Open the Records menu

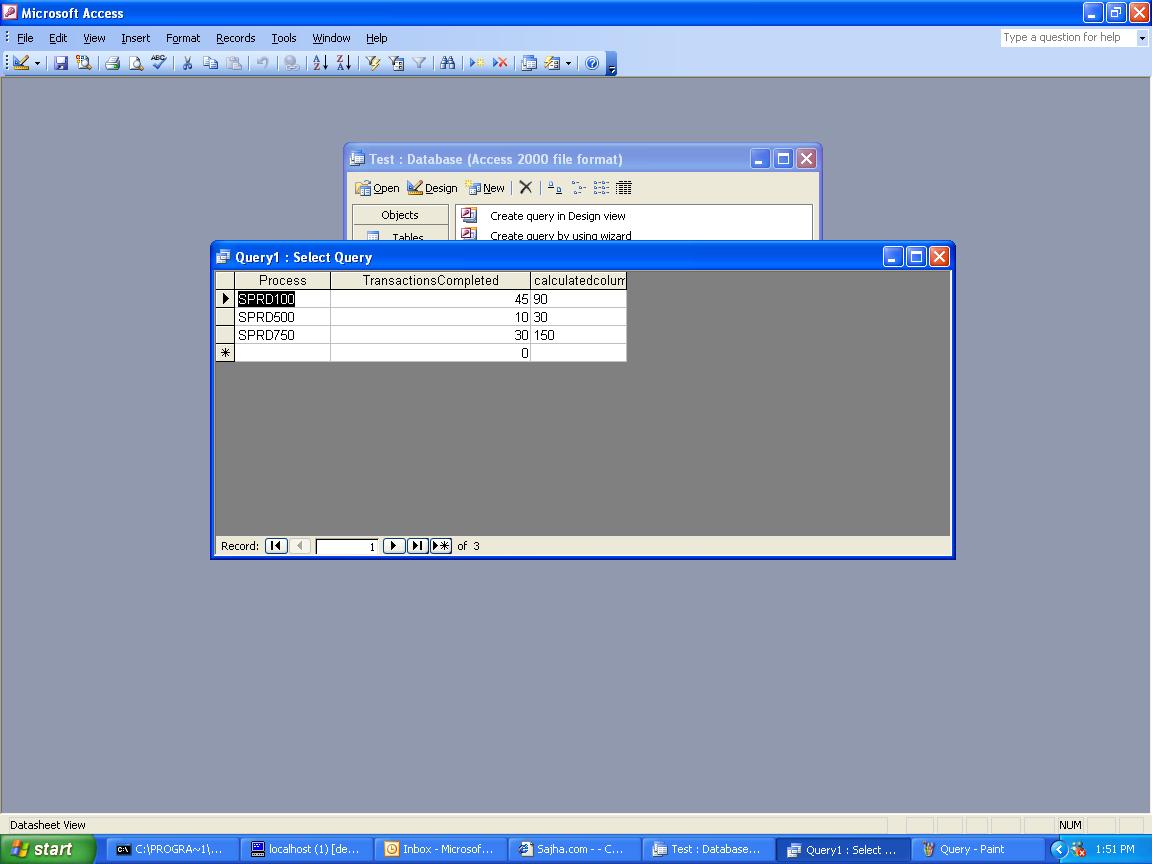[235, 38]
